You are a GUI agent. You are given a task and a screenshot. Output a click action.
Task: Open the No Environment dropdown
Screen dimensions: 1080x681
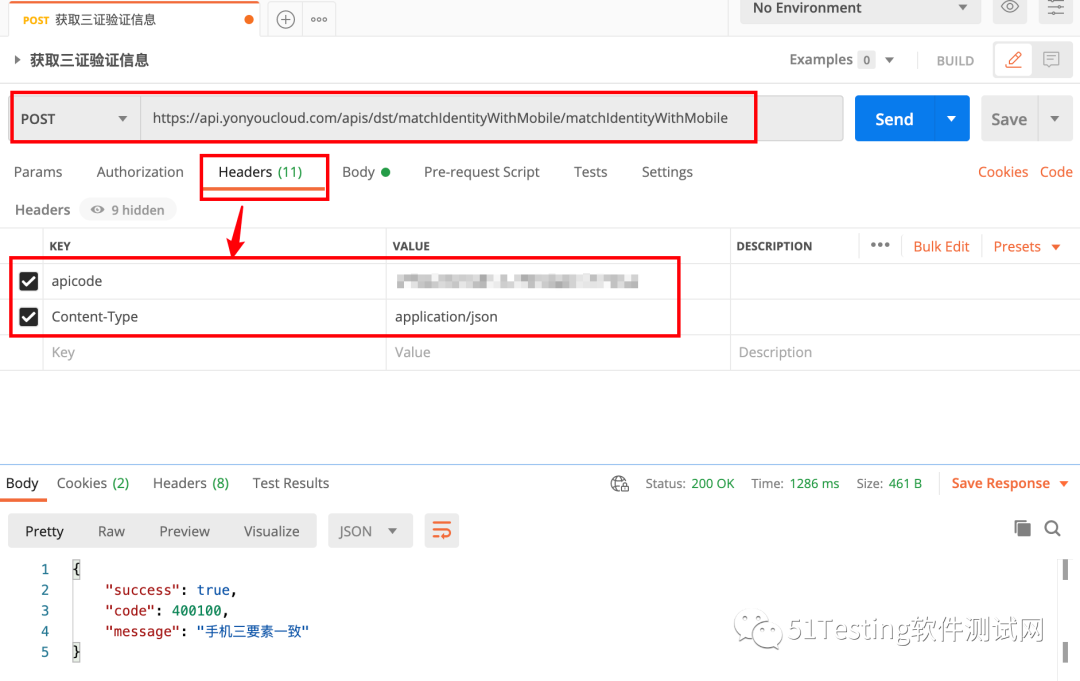tap(858, 9)
